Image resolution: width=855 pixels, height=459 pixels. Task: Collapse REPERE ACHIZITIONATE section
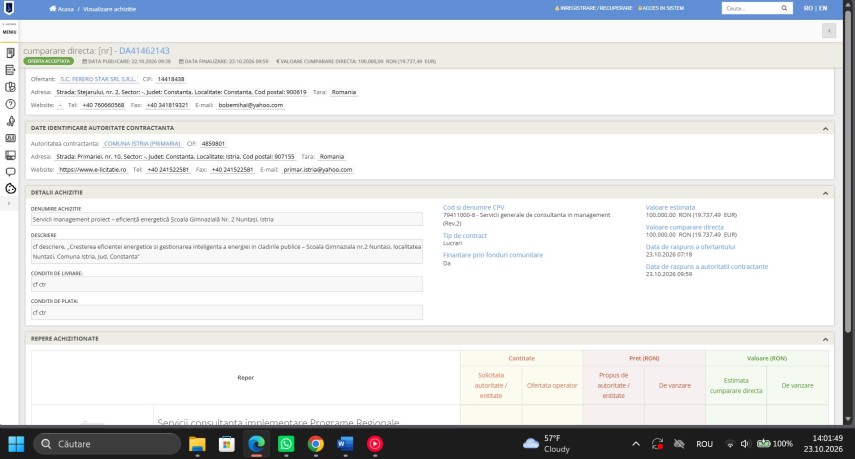[x=825, y=339]
